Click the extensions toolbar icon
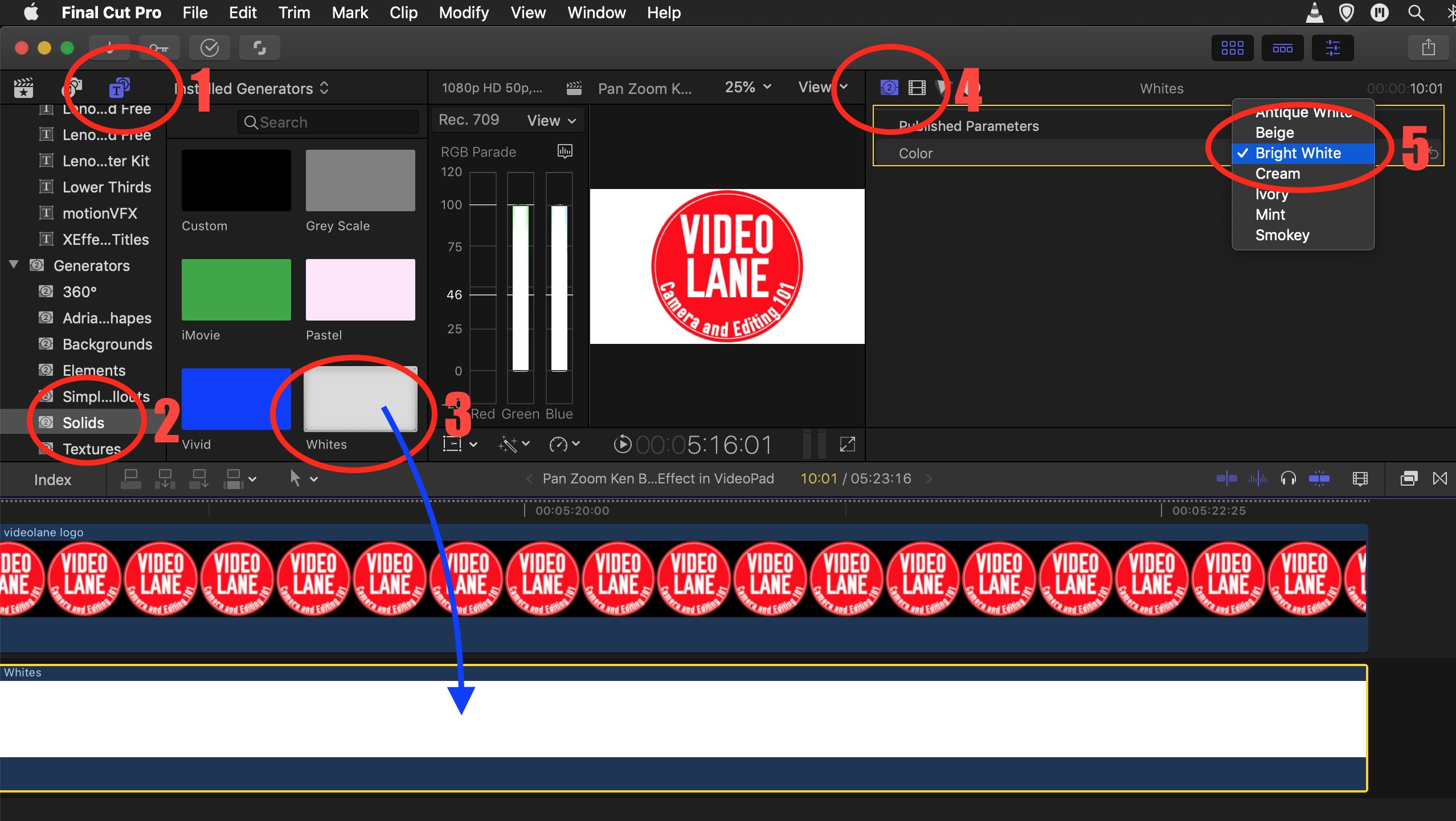This screenshot has width=1456, height=821. click(260, 48)
